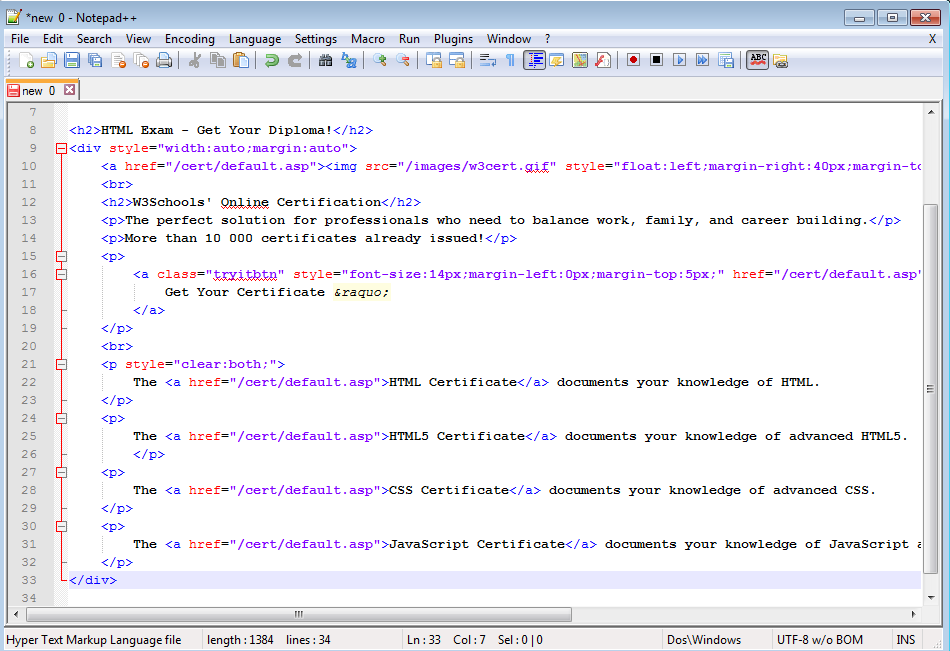Click the Synchronize Horizontal Scrolling icon
The width and height of the screenshot is (950, 651).
[457, 60]
